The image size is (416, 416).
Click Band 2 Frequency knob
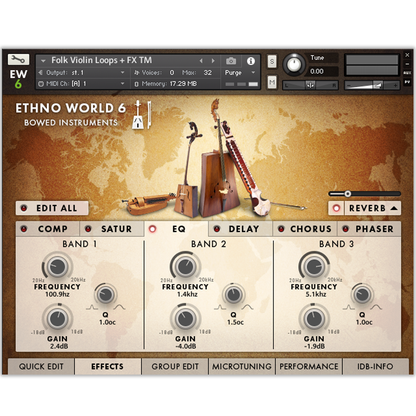185,266
